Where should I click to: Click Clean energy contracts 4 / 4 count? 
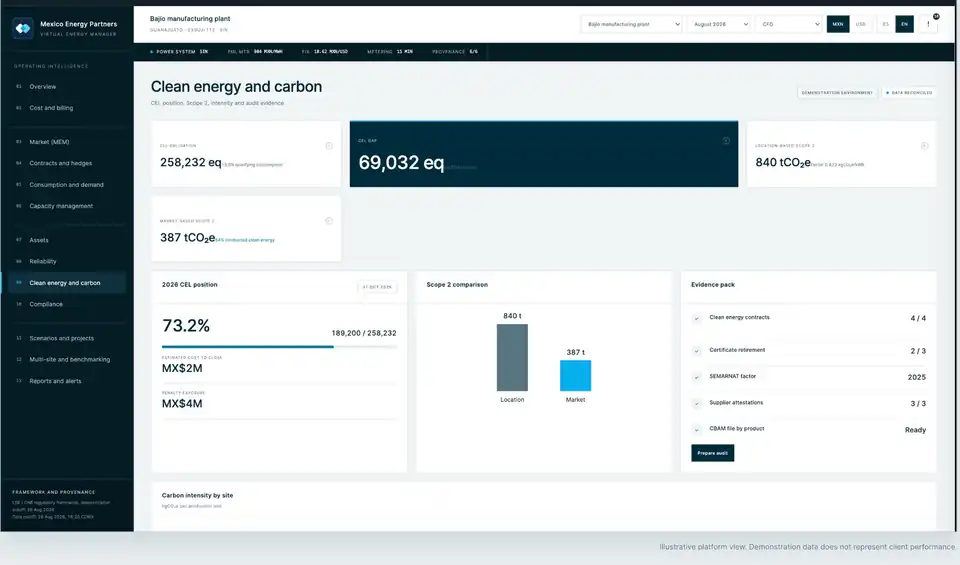click(918, 318)
